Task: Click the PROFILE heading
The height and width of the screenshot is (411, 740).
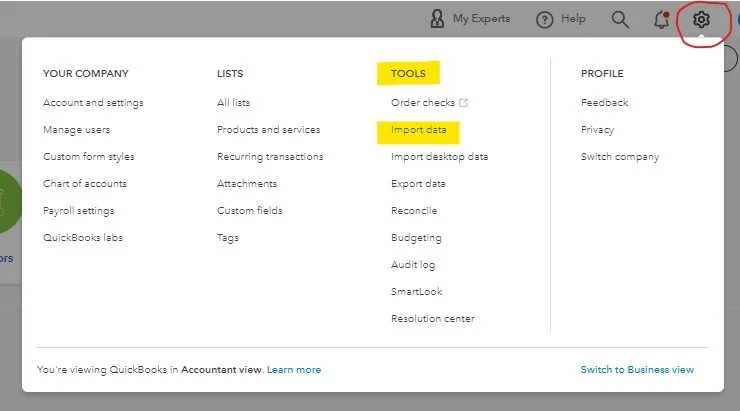Action: click(602, 74)
